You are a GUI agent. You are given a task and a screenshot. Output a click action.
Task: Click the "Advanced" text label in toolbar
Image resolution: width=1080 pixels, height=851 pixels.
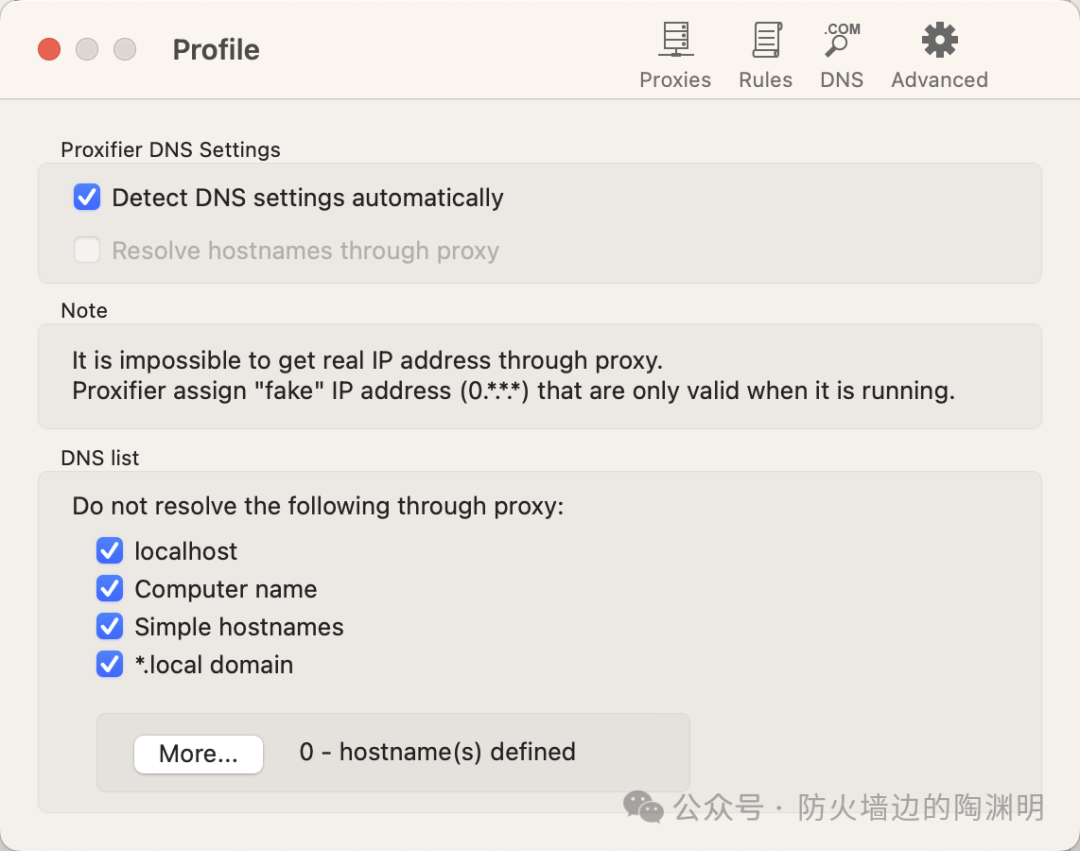pos(939,80)
